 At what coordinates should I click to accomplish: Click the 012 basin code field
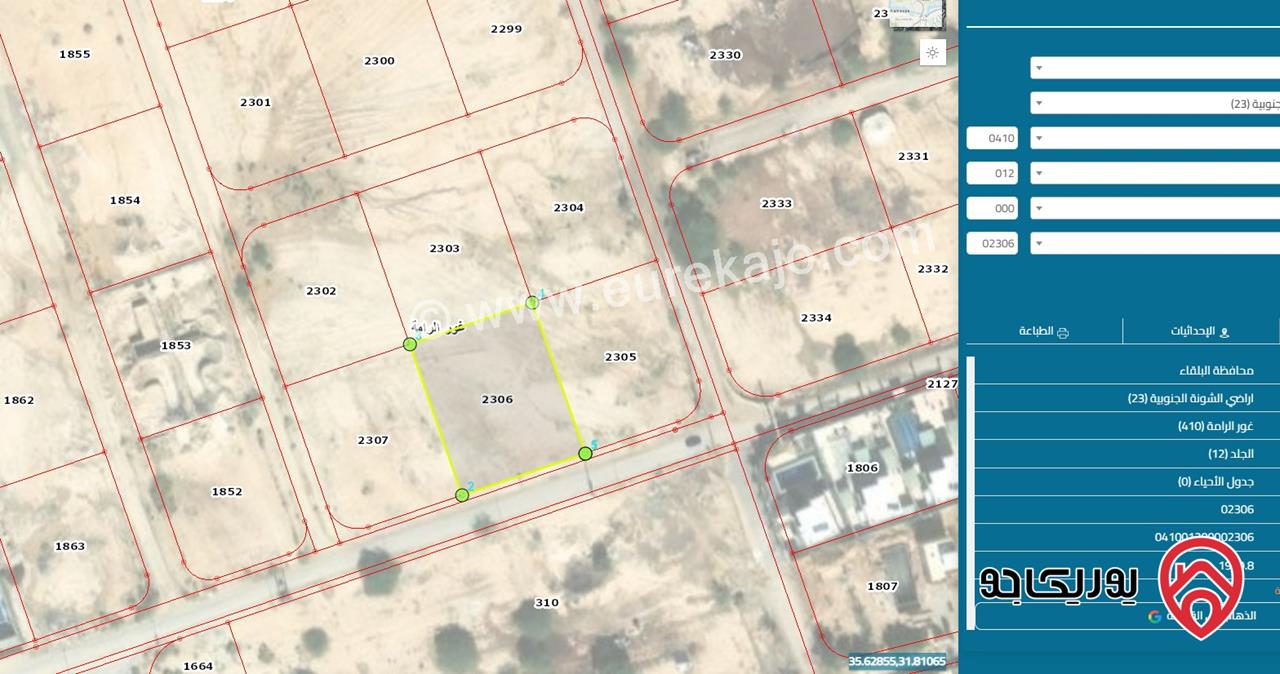tap(992, 173)
